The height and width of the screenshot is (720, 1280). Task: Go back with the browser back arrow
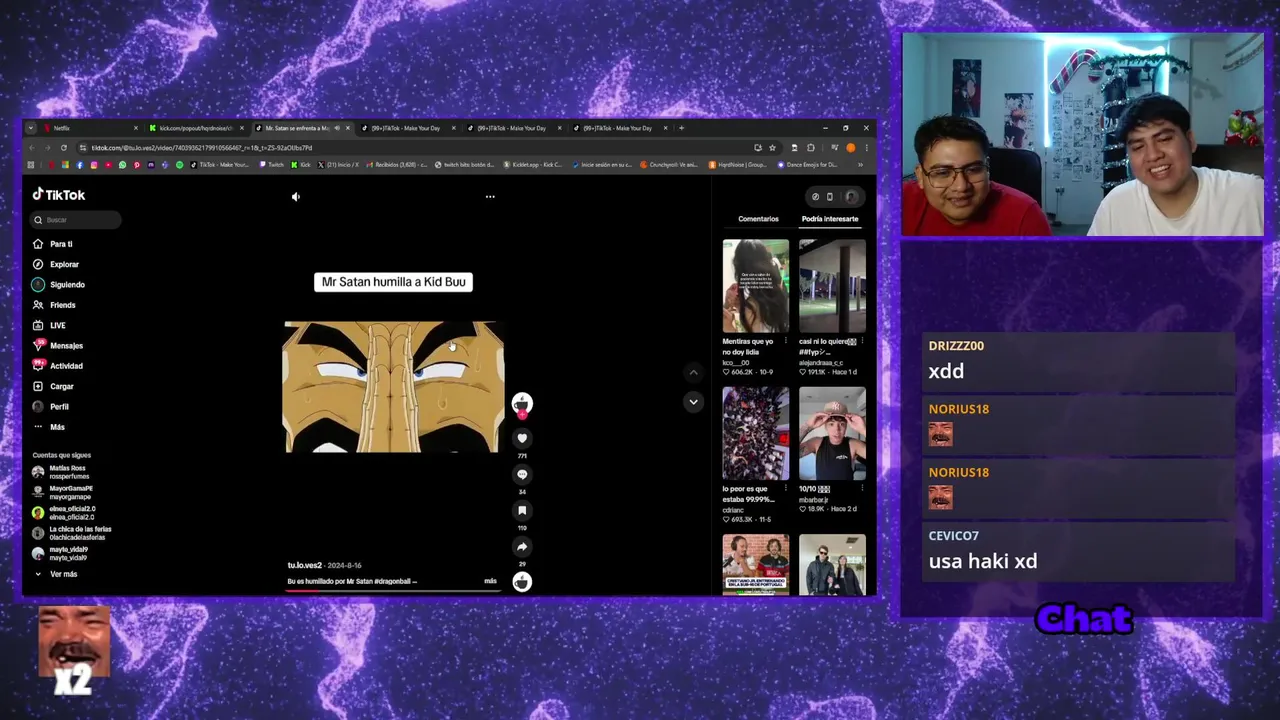(x=32, y=148)
